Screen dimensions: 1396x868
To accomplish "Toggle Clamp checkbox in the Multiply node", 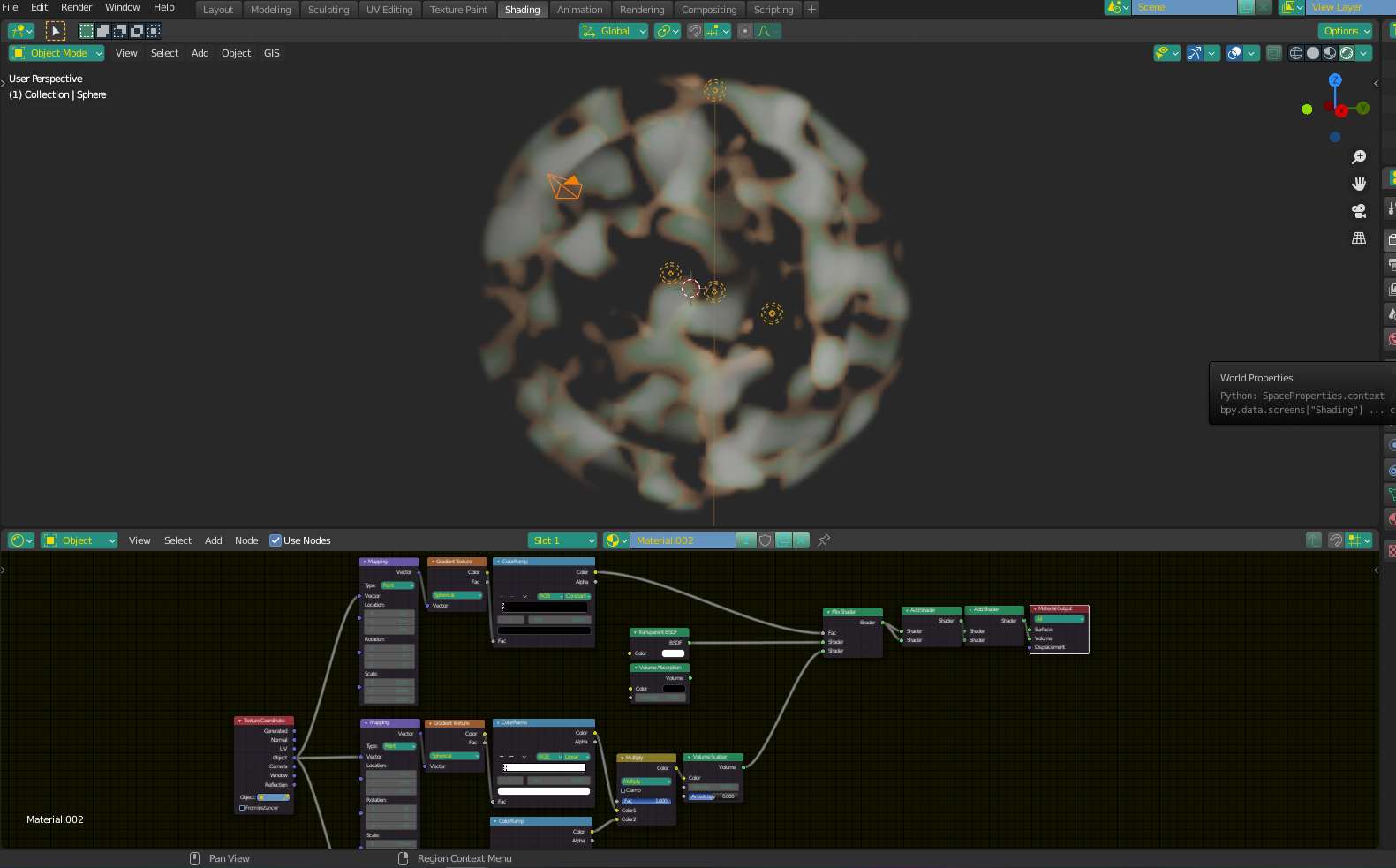I will (623, 790).
